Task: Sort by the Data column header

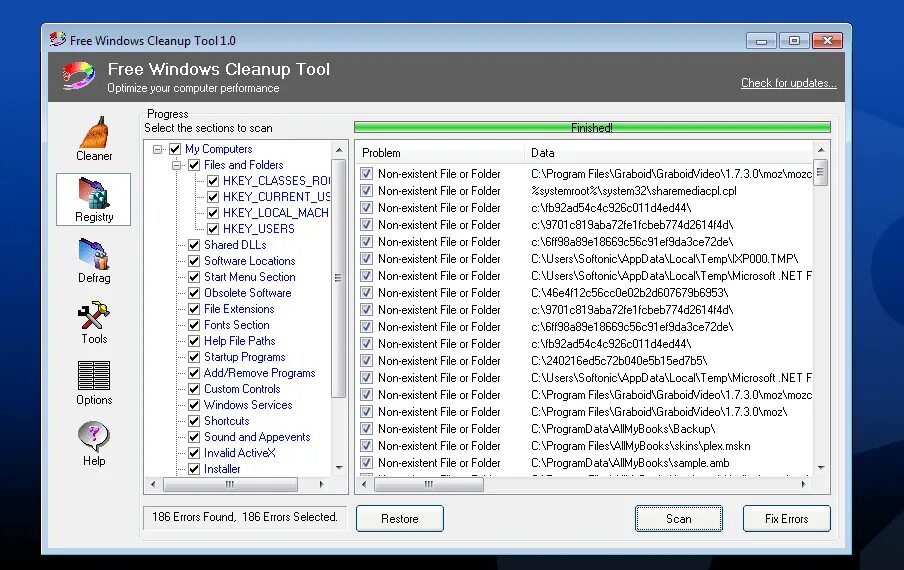Action: pos(669,153)
